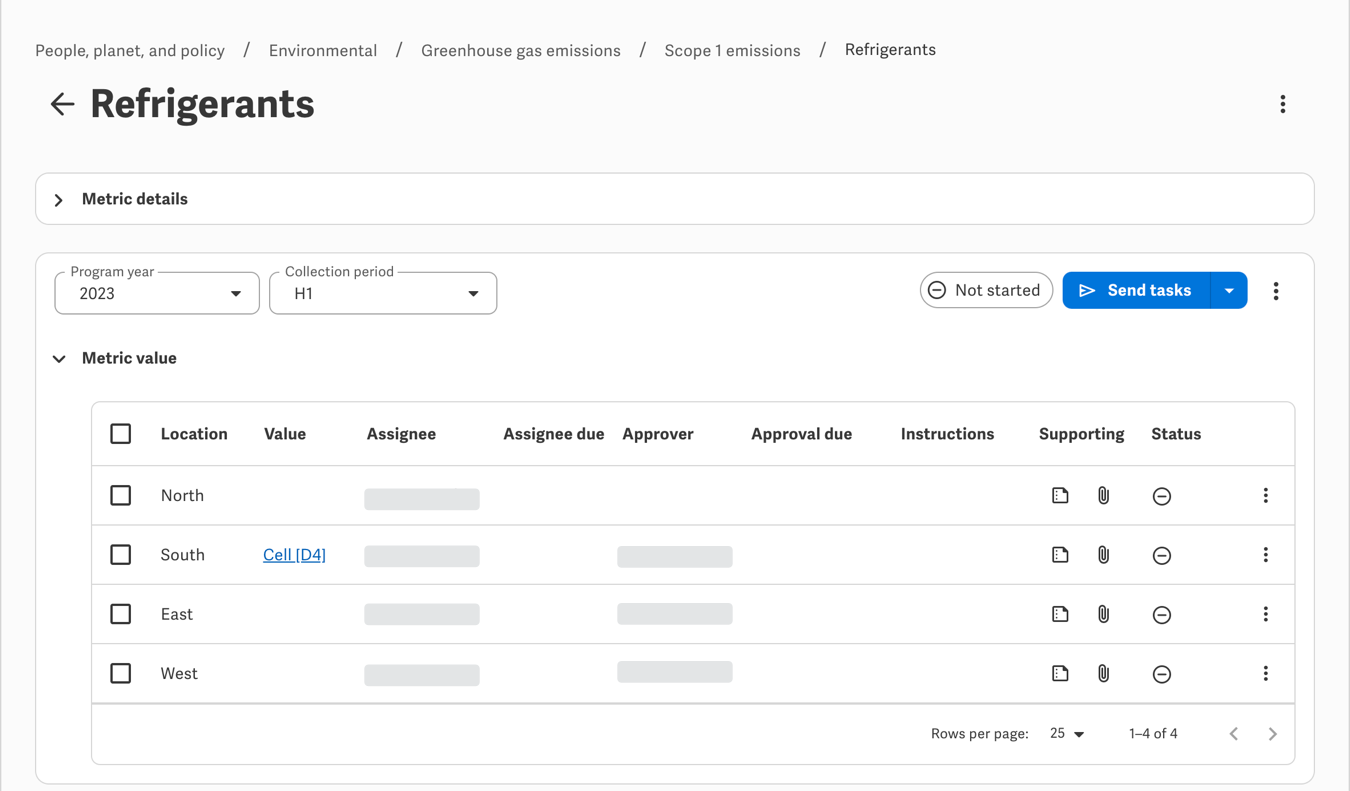Go to Scope 1 emissions breadcrumb
The height and width of the screenshot is (791, 1350).
tap(732, 50)
